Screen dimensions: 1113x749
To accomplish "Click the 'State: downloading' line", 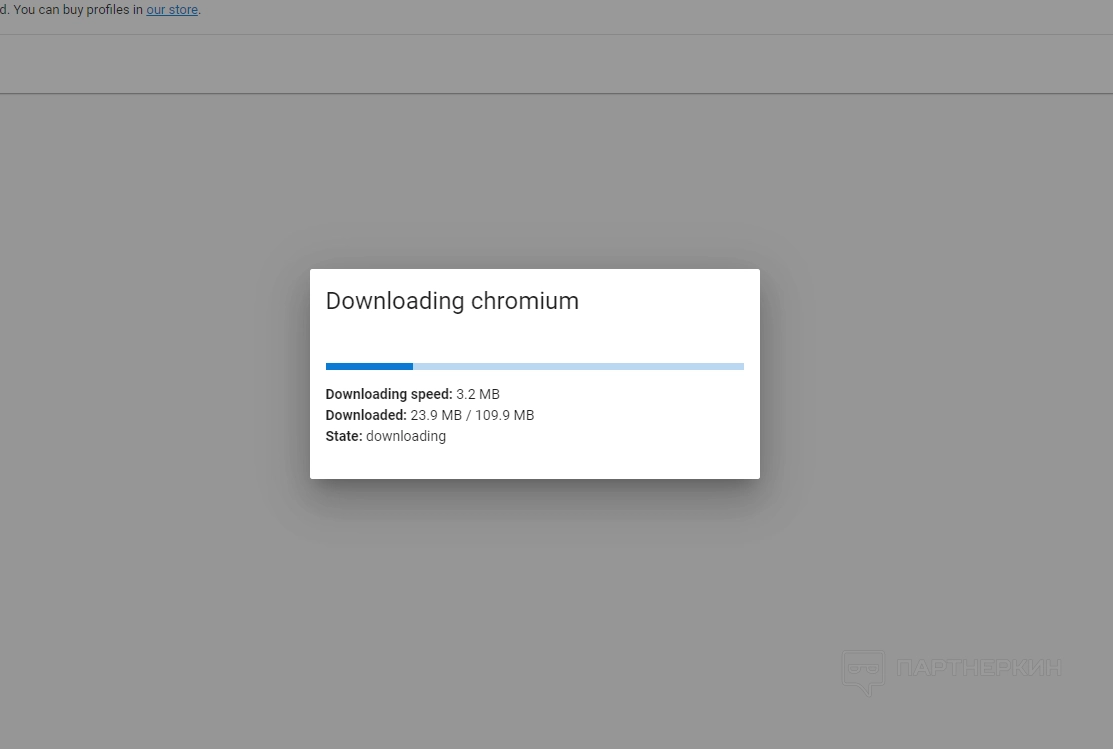I will point(385,436).
